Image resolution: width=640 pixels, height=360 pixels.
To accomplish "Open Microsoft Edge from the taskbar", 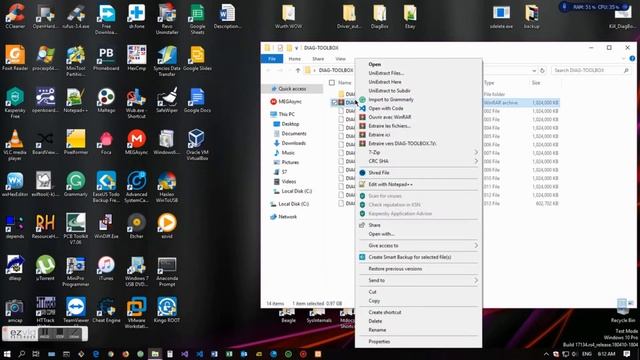I will click(x=96, y=354).
